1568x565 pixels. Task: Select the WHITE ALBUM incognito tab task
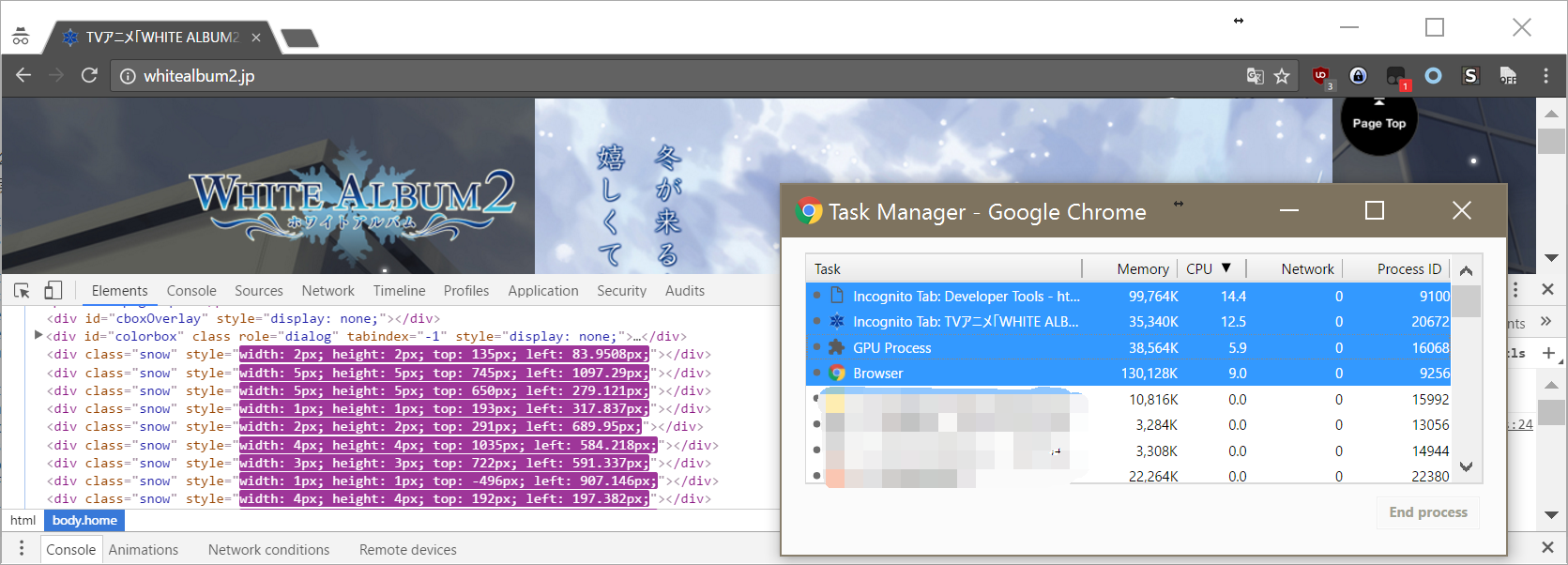1129,322
